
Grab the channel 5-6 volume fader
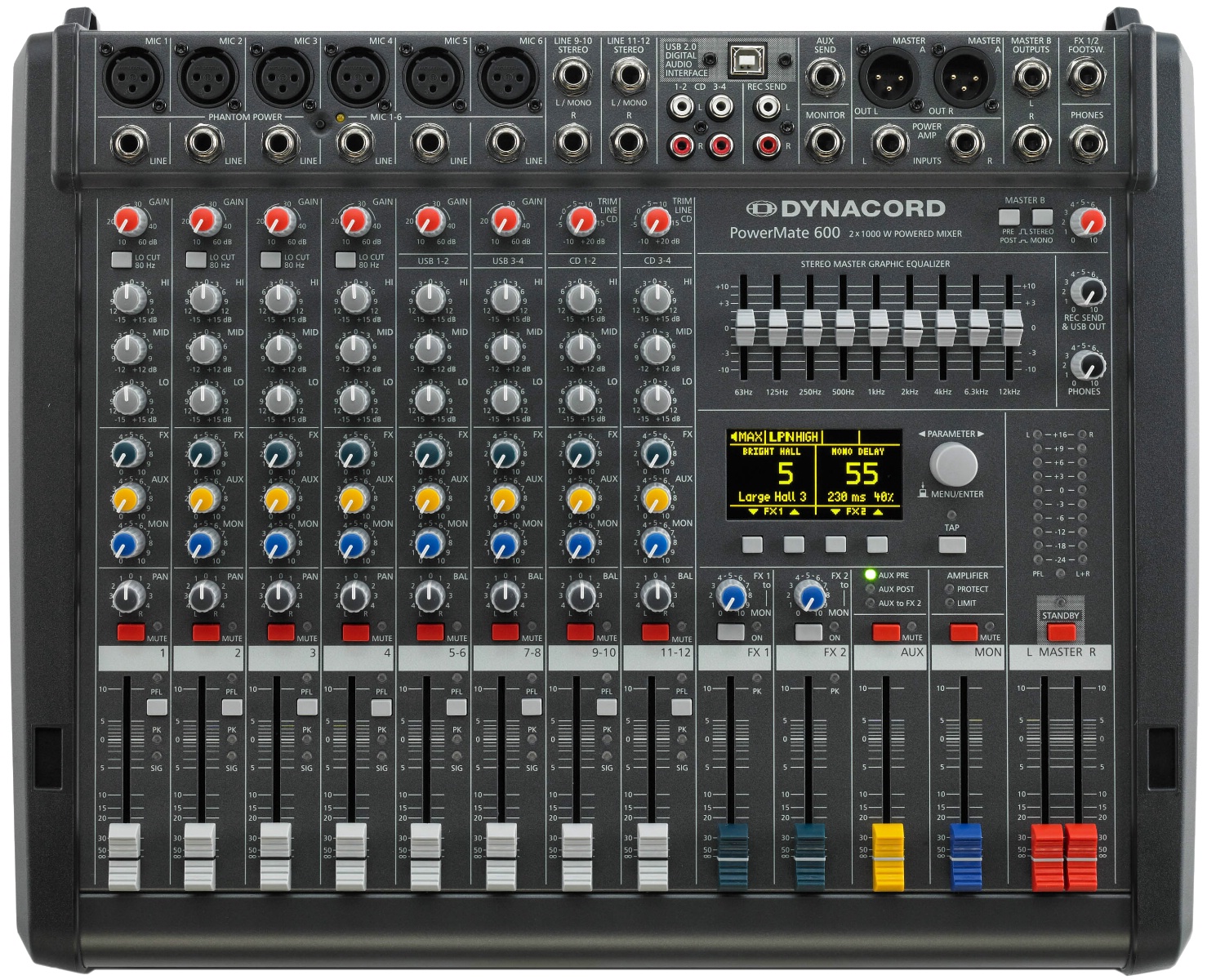coord(425,857)
